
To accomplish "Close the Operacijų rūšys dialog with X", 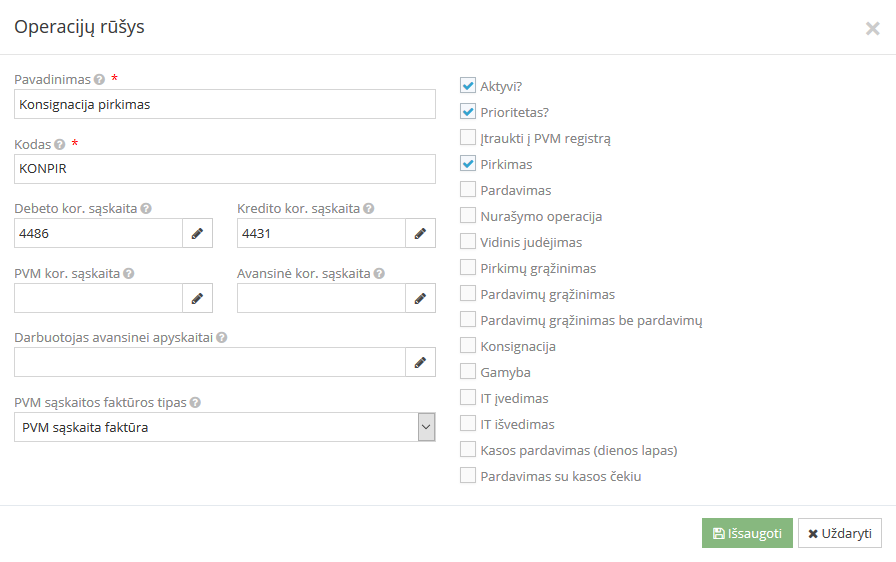I will (x=872, y=29).
